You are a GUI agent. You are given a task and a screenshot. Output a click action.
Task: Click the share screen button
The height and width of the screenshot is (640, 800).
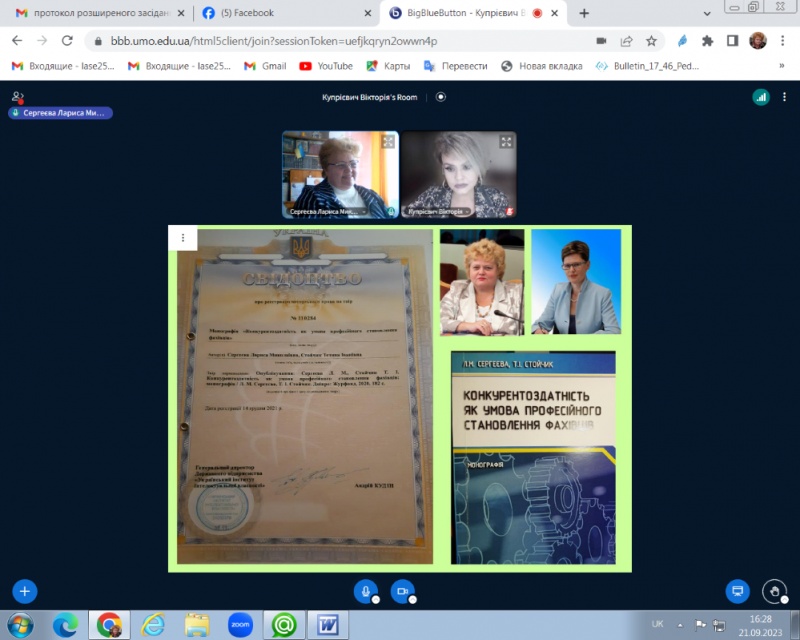pos(738,591)
